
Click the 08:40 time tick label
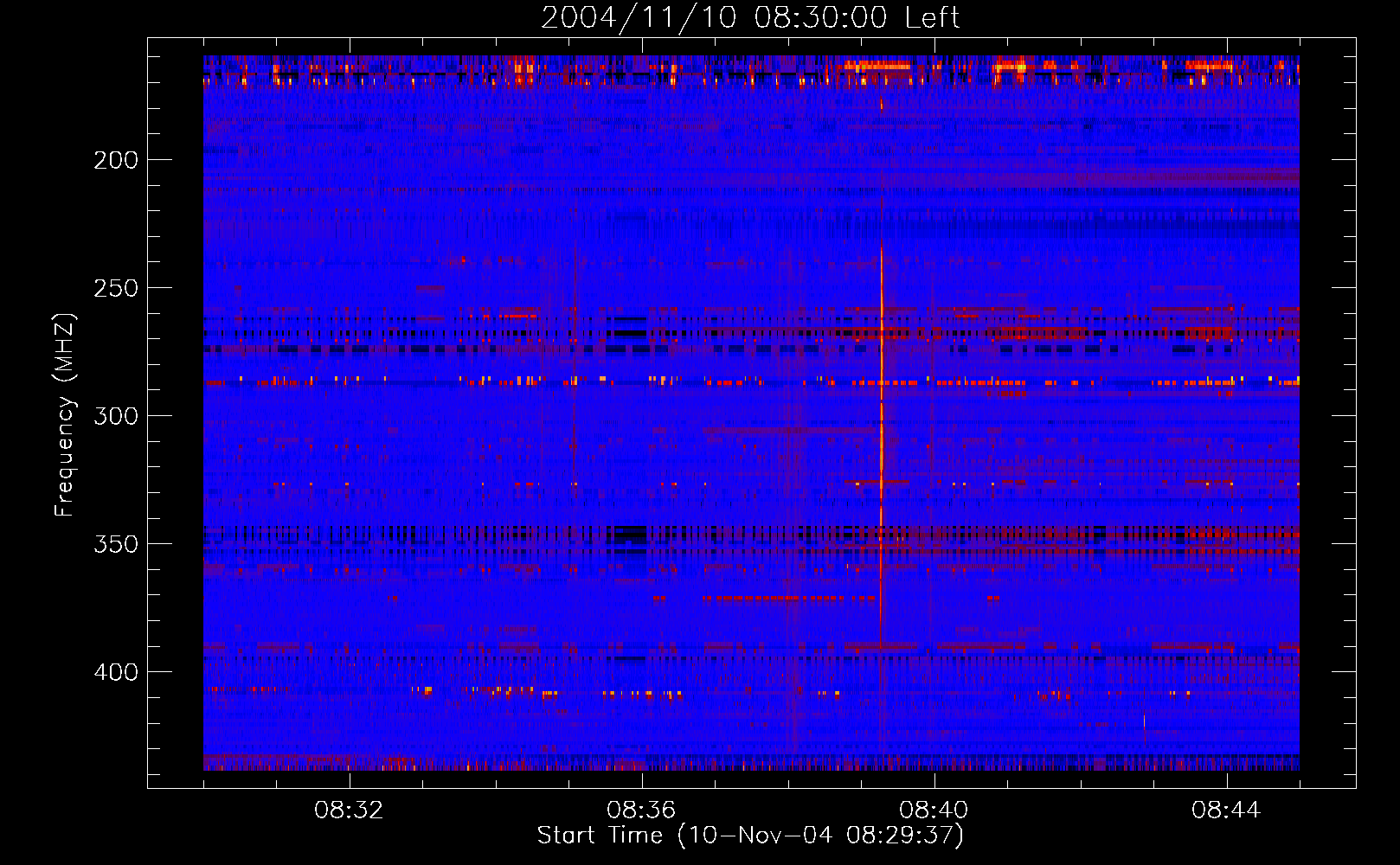pos(934,811)
